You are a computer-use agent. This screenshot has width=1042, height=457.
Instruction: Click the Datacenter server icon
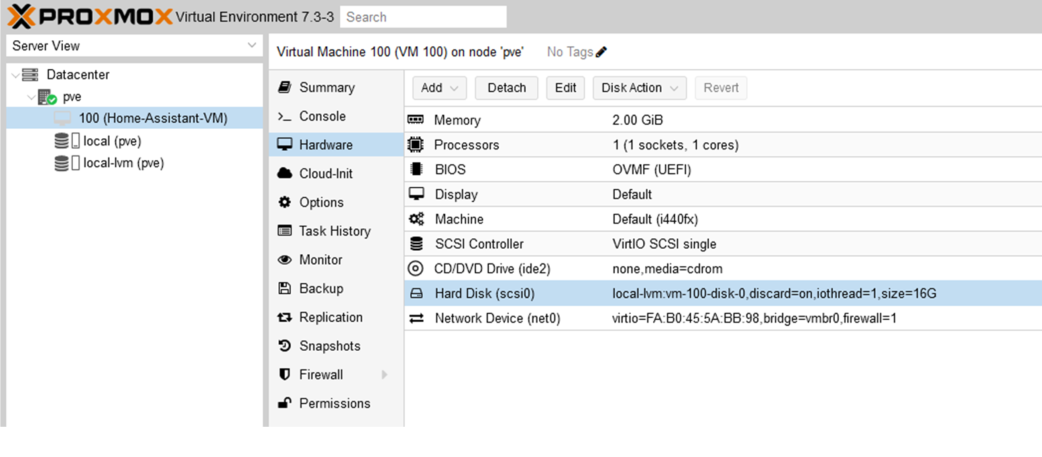[30, 75]
